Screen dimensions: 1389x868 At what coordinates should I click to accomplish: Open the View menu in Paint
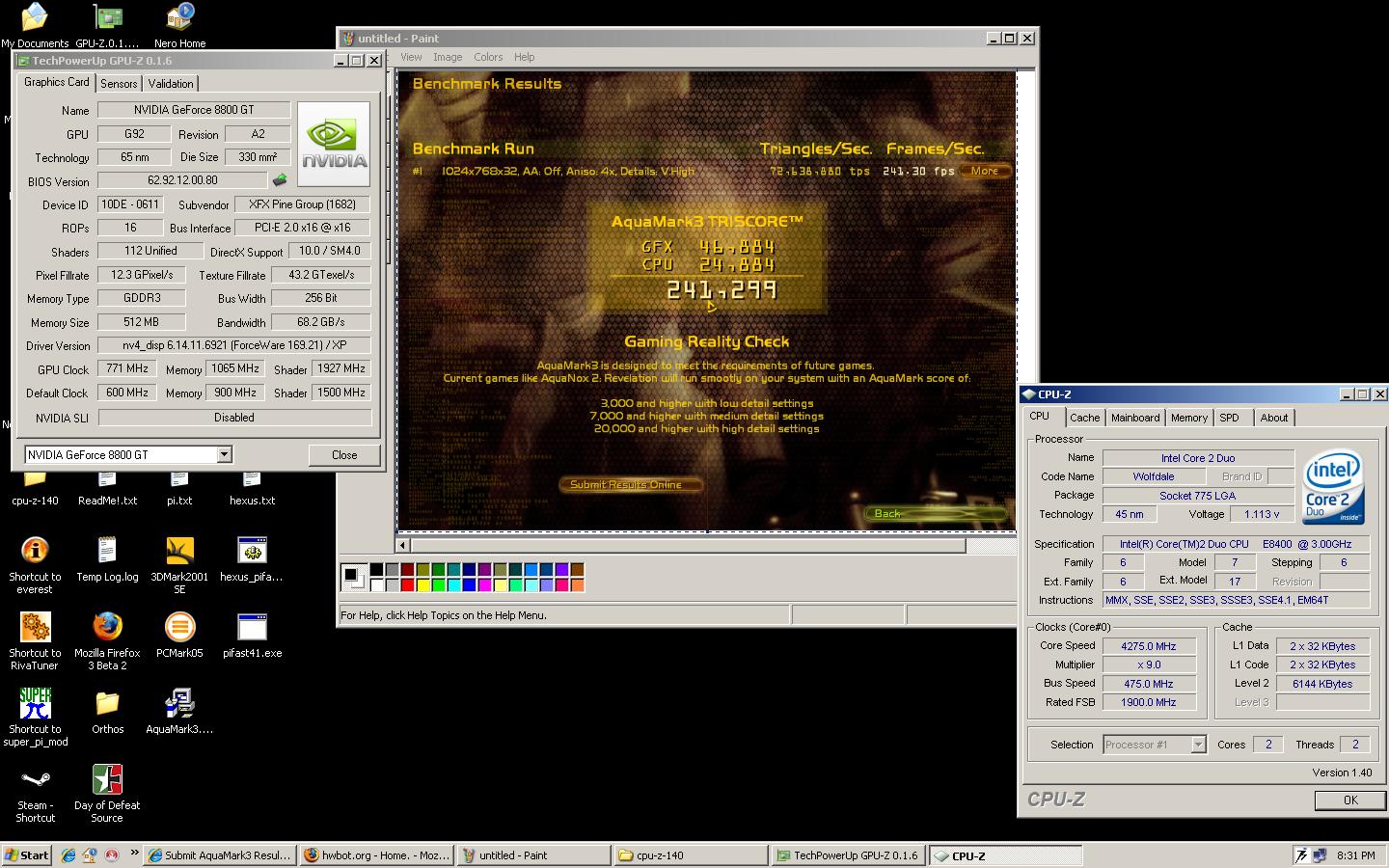[x=411, y=57]
